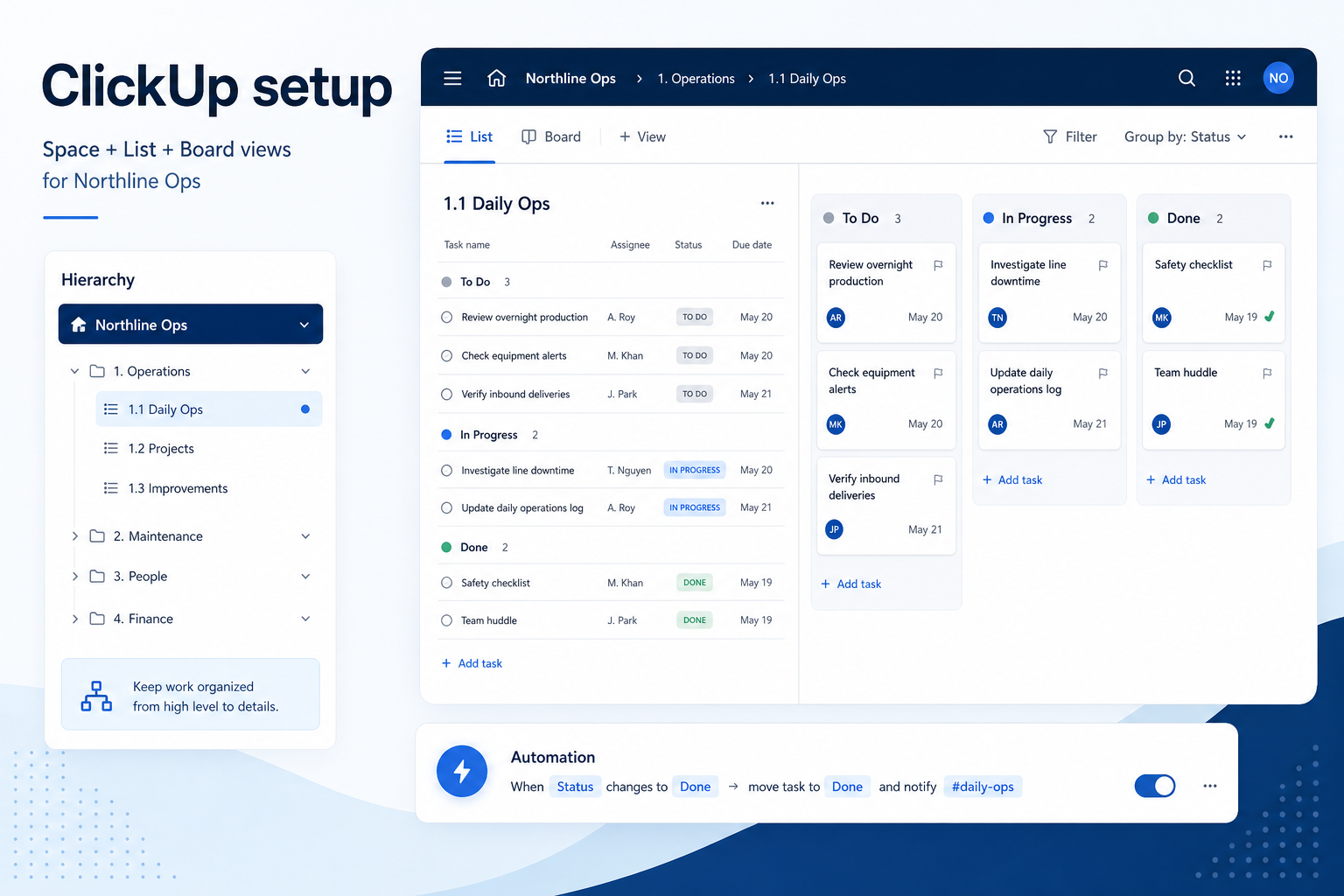Flag the Investigate line downtime card
The width and height of the screenshot is (1344, 896).
pyautogui.click(x=1102, y=265)
